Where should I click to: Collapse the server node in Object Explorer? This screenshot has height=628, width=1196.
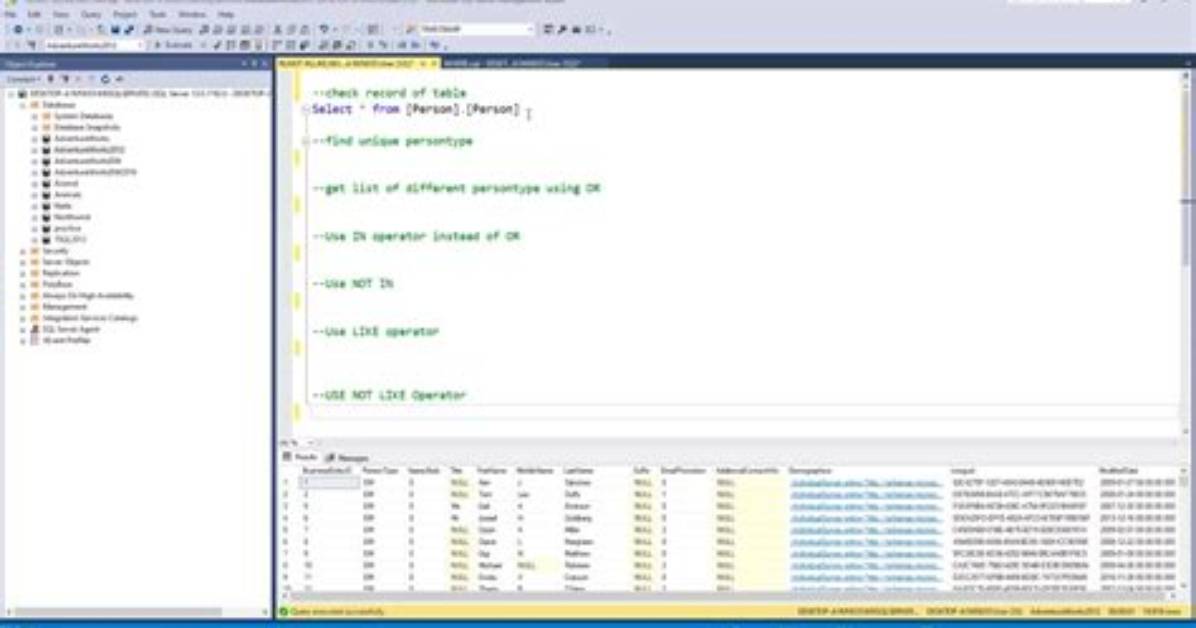click(11, 94)
